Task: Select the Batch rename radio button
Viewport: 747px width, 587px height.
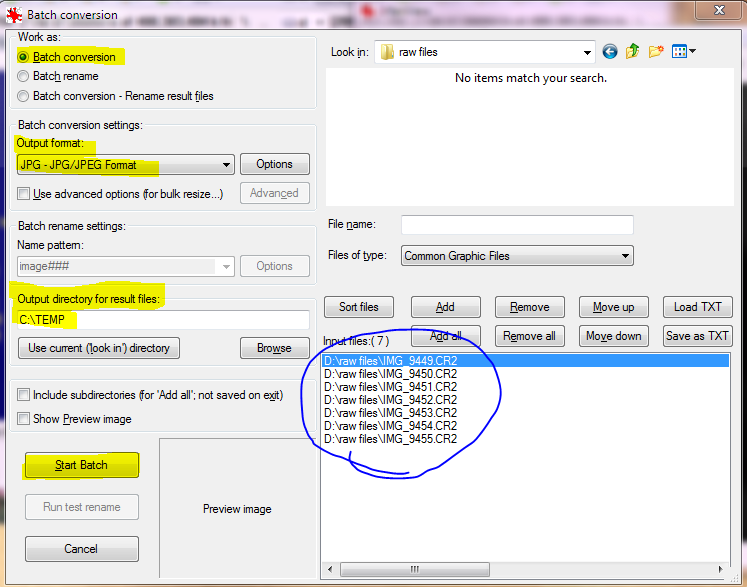Action: pos(23,76)
